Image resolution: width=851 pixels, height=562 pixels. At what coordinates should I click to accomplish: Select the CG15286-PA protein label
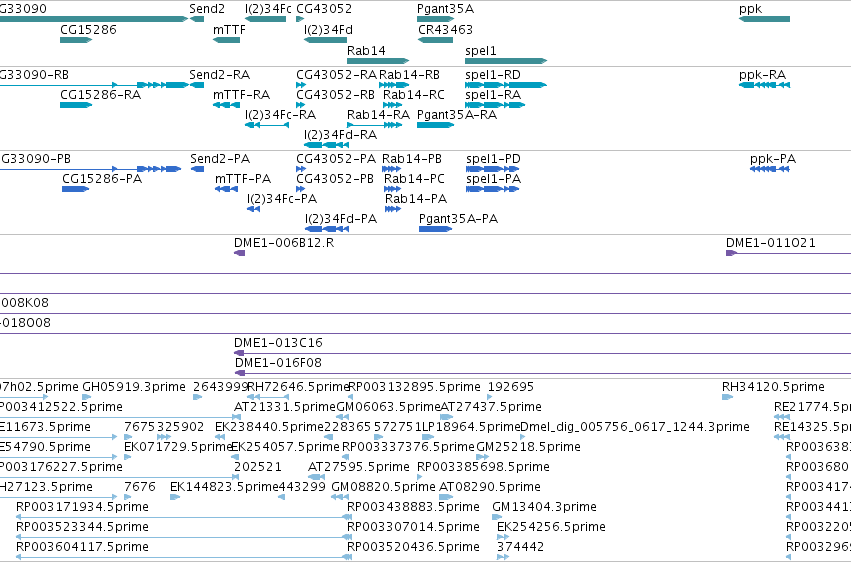pyautogui.click(x=102, y=178)
